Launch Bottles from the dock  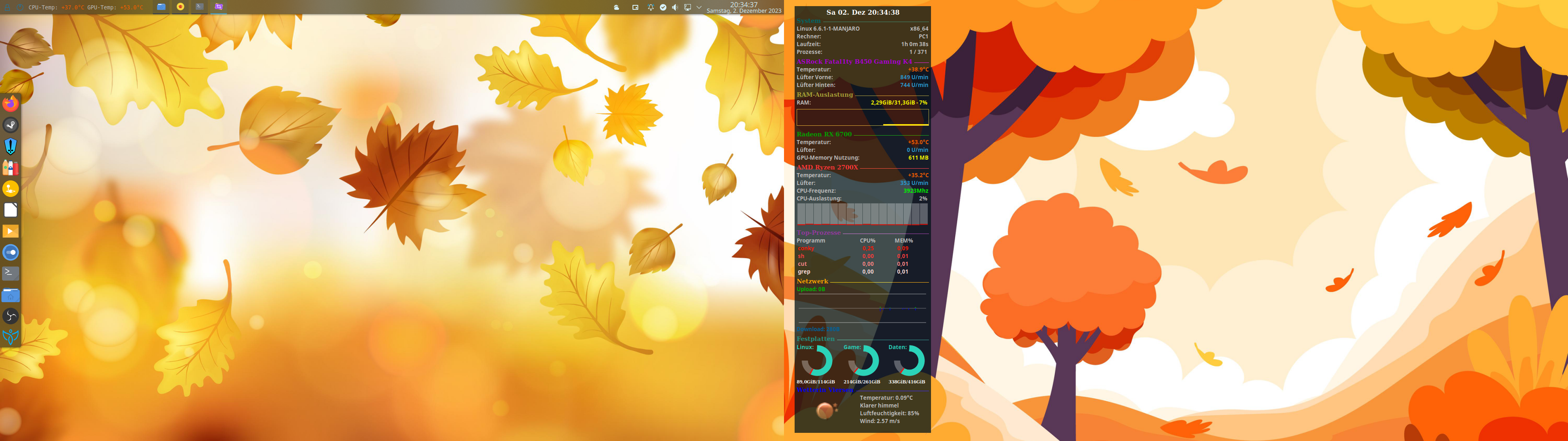(10, 167)
